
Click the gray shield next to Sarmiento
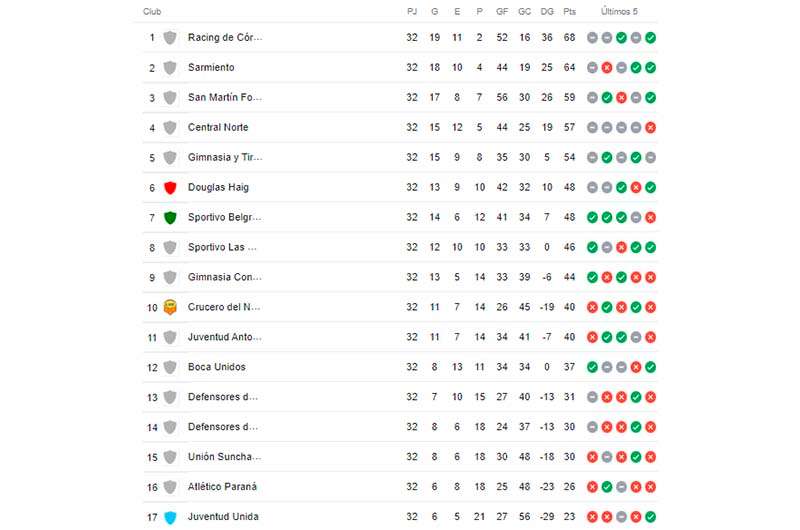click(170, 68)
